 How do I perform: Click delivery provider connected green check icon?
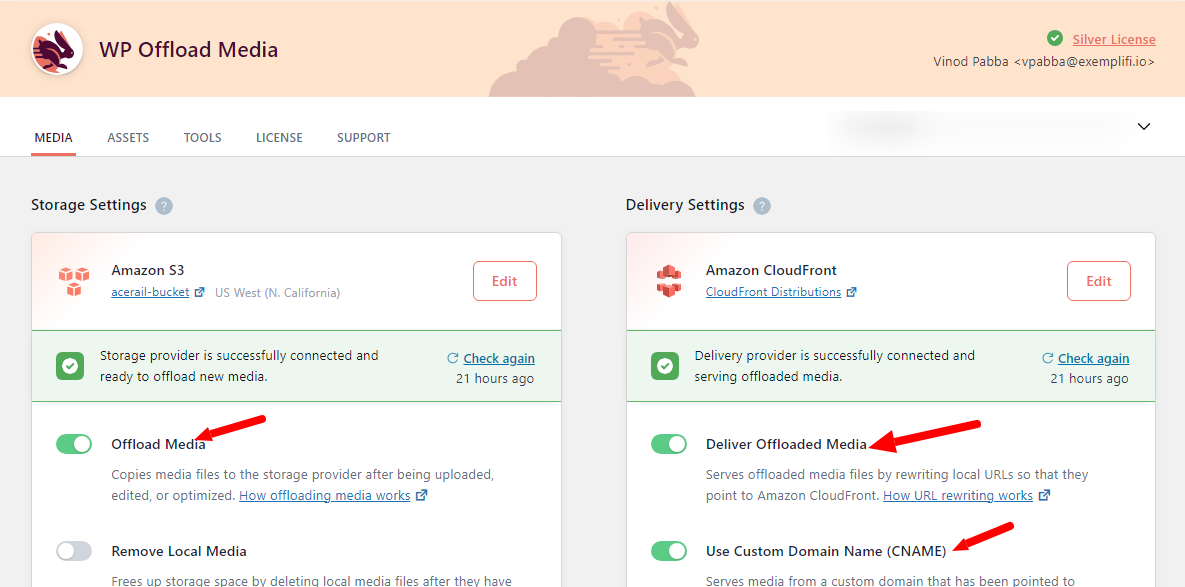tap(665, 366)
